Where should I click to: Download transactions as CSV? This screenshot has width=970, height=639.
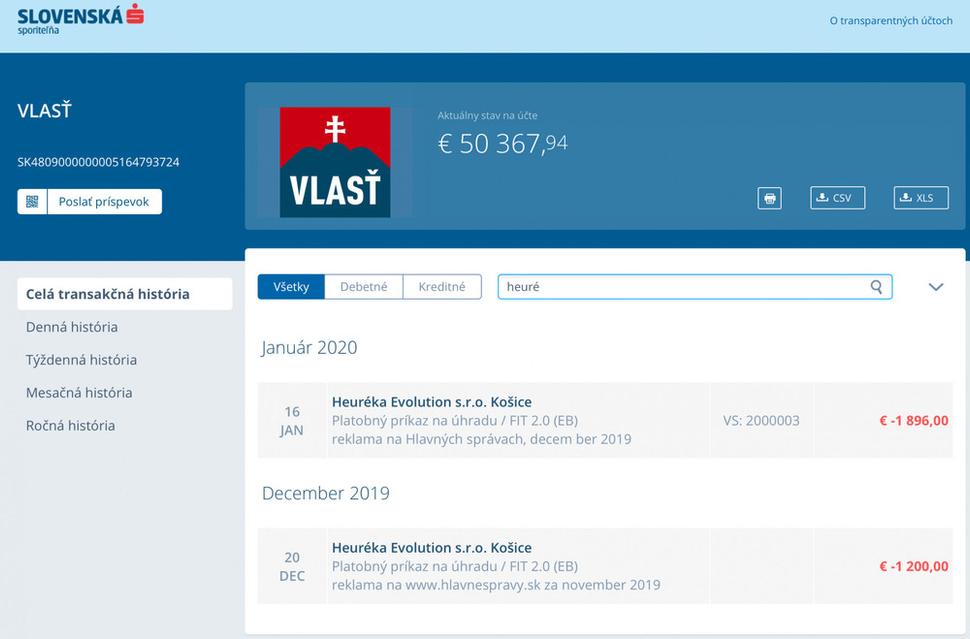838,198
